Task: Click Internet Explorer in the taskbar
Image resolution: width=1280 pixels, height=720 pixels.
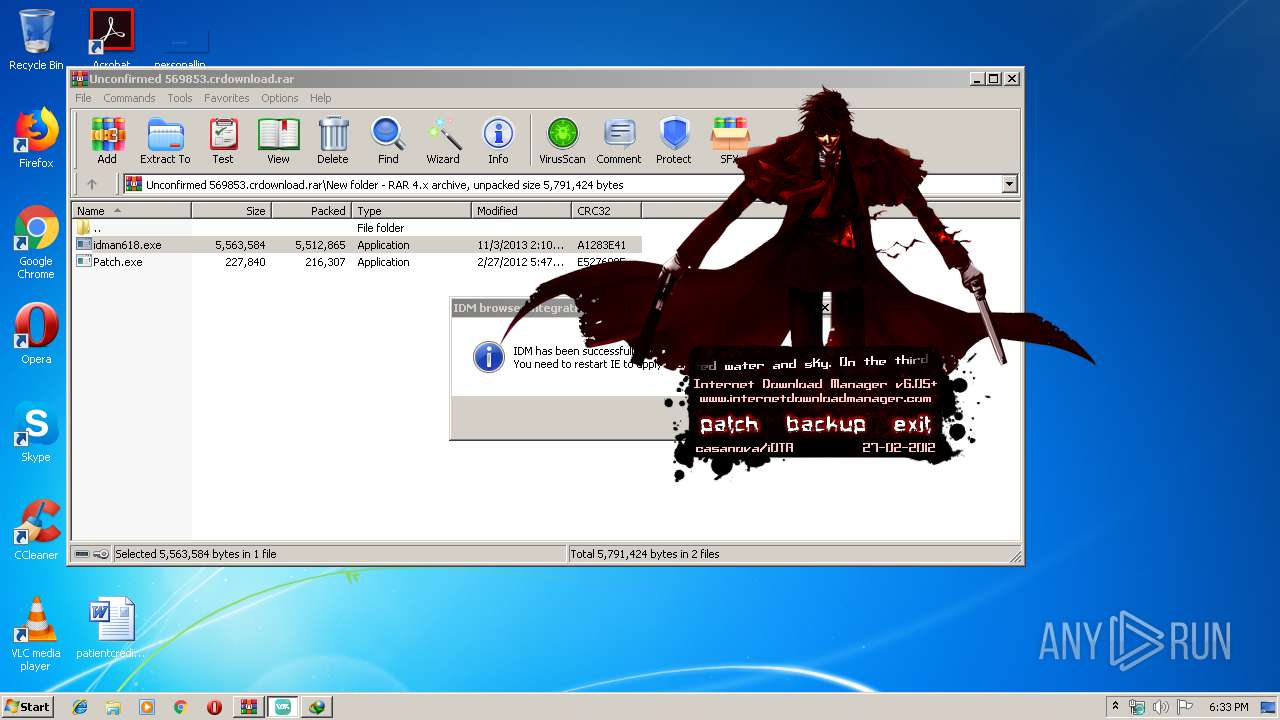Action: point(80,707)
